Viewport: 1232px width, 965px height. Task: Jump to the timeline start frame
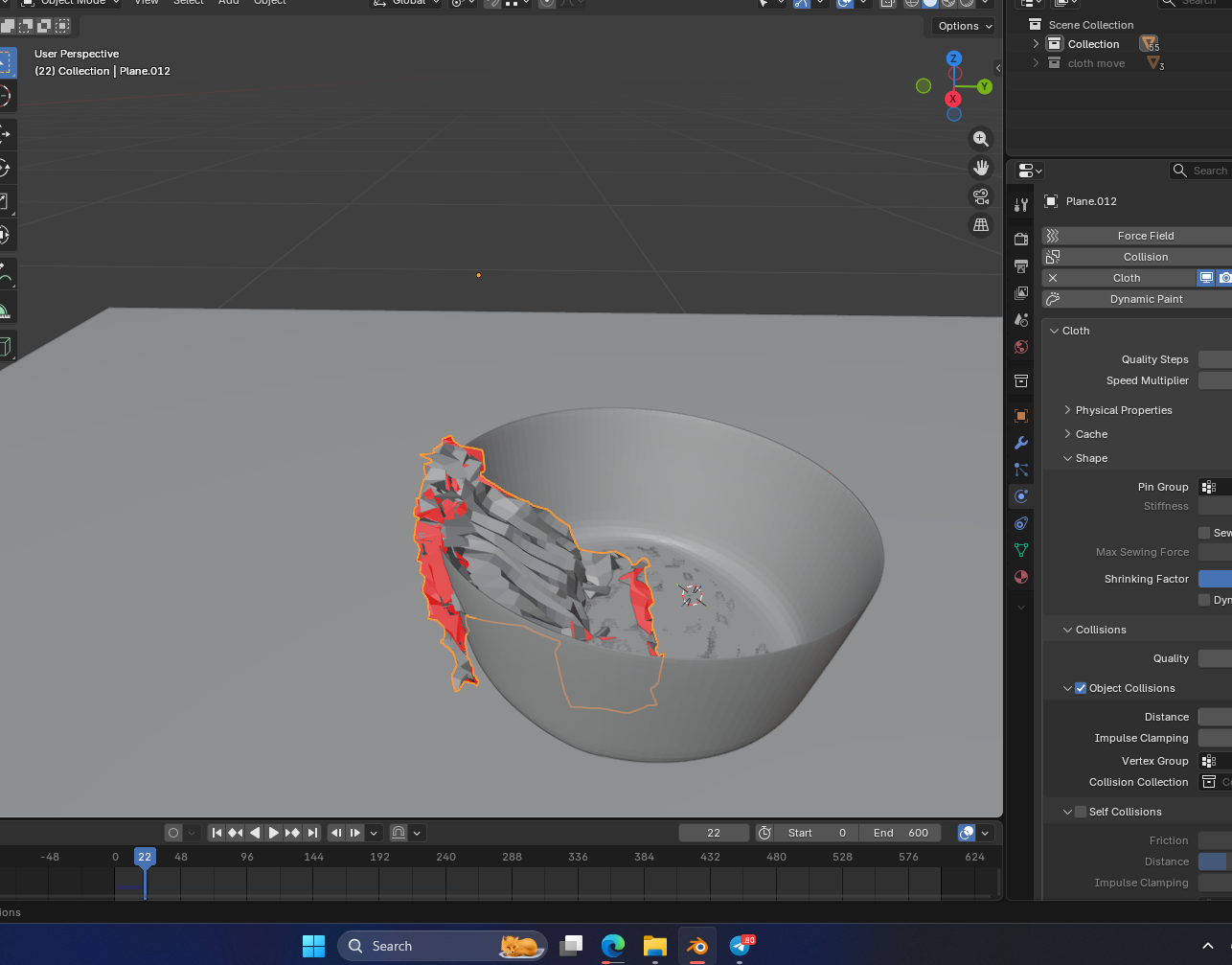pyautogui.click(x=217, y=833)
